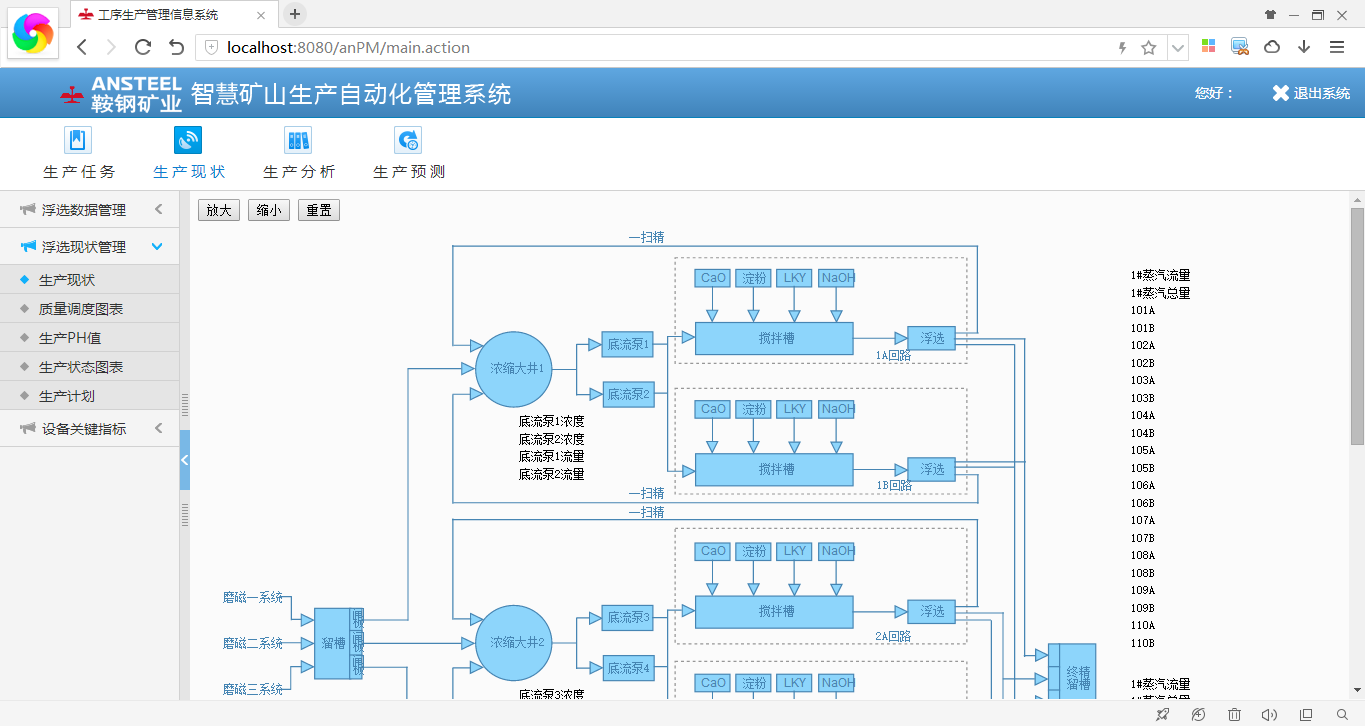Collapse the left sidebar with the splitter arrow
Screen dimensions: 1365x726
pyautogui.click(x=184, y=459)
